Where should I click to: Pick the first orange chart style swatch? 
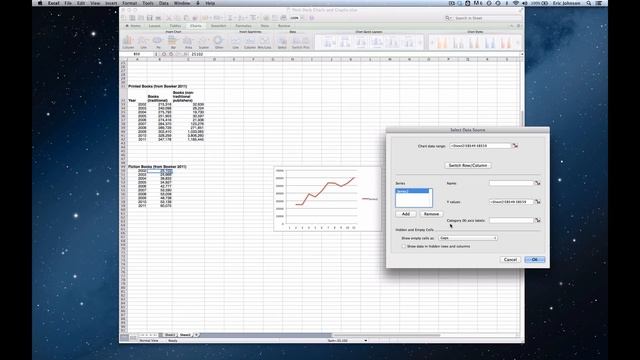(442, 42)
